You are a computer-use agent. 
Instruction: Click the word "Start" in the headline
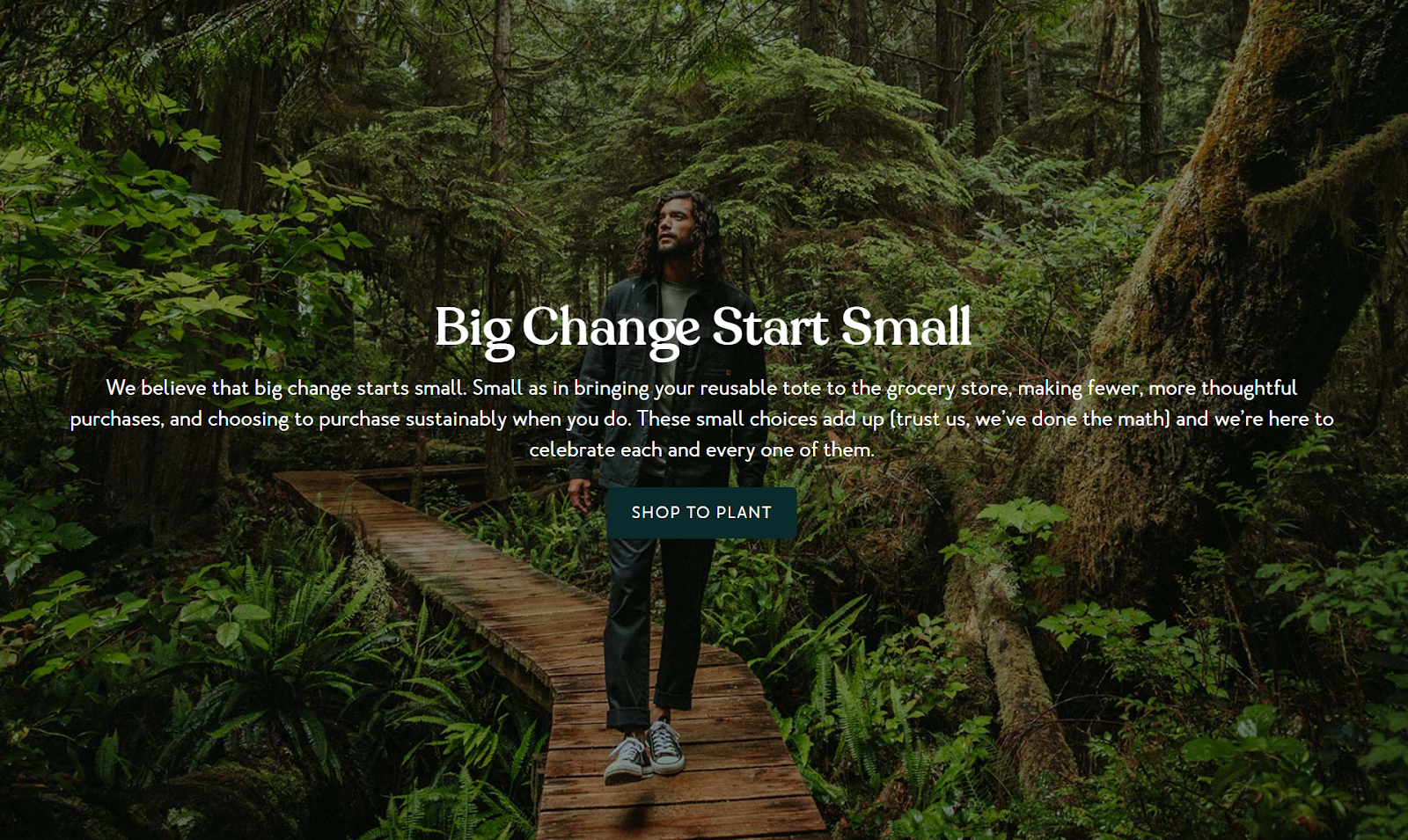coord(770,326)
